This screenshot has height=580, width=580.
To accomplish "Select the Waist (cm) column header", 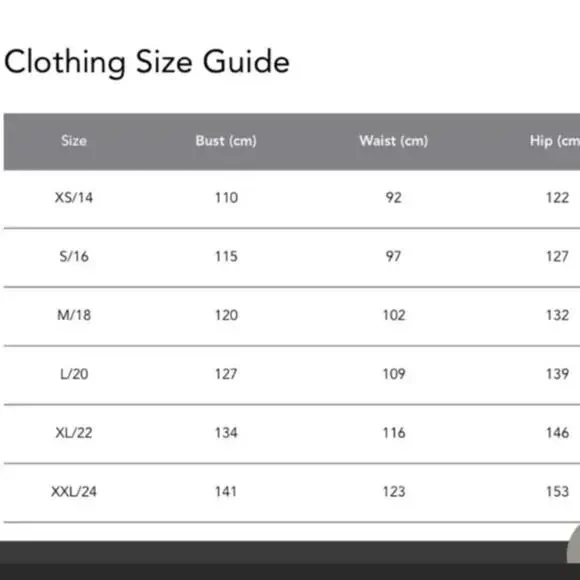I will [394, 141].
